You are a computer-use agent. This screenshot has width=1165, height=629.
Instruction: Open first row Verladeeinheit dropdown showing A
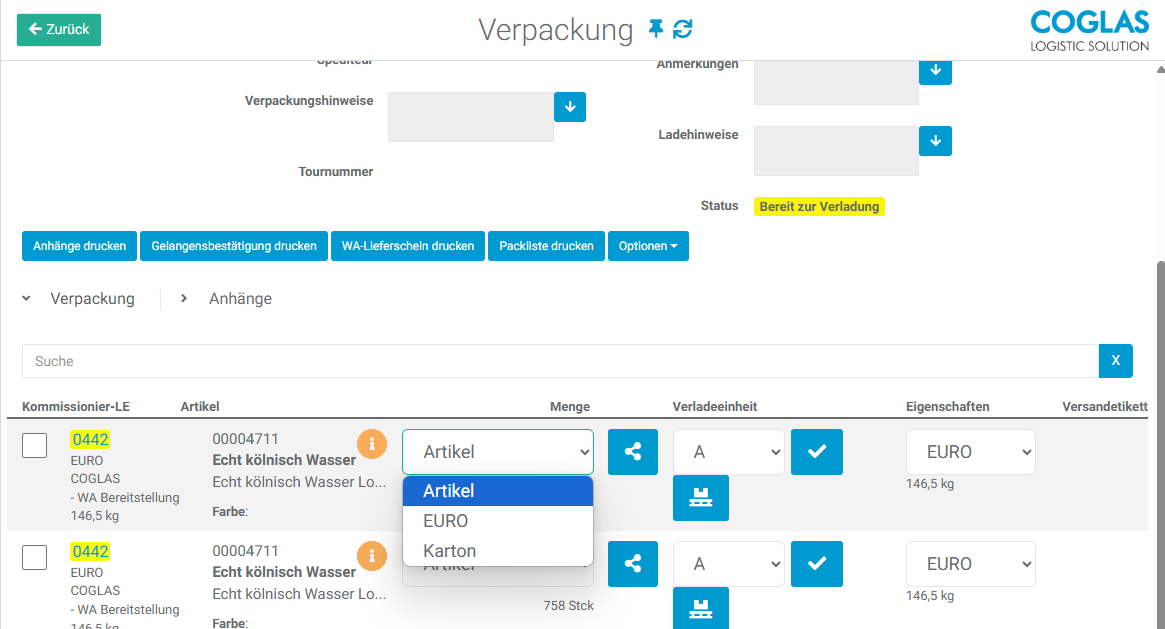pyautogui.click(x=729, y=452)
